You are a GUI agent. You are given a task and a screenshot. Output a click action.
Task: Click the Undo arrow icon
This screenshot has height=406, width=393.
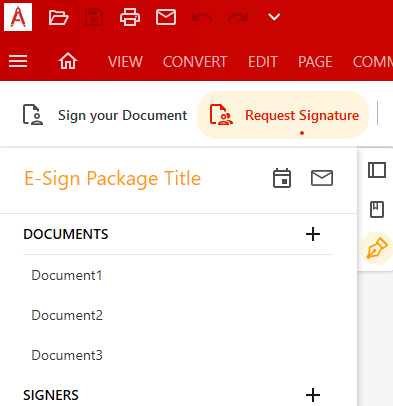tap(202, 17)
